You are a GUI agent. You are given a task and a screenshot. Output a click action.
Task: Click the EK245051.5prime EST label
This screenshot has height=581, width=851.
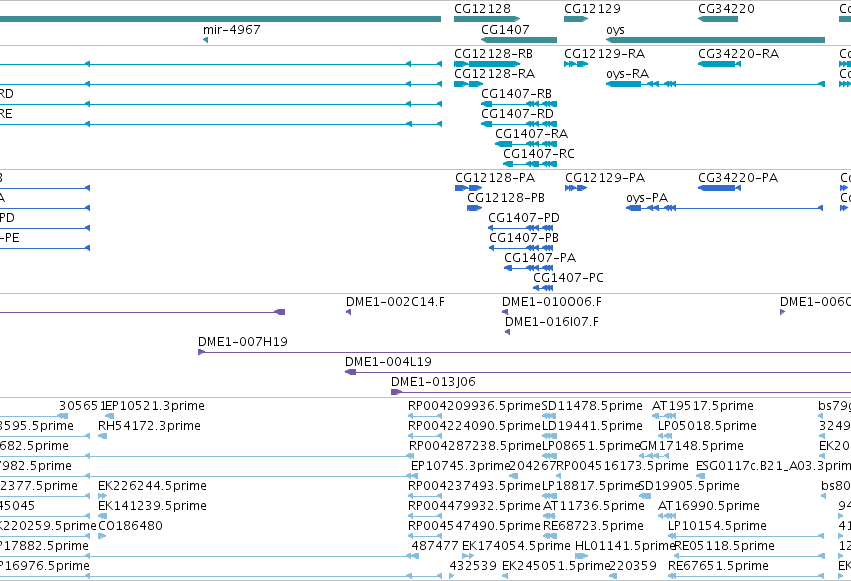556,566
